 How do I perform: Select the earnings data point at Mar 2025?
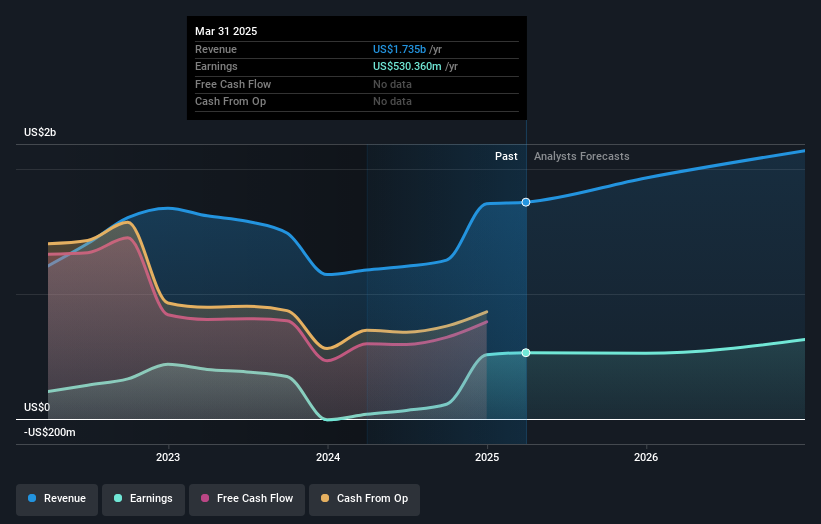[526, 353]
